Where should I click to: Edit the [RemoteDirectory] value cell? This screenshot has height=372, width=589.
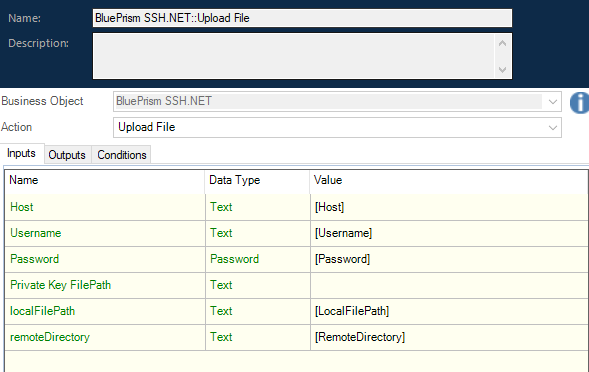point(450,337)
